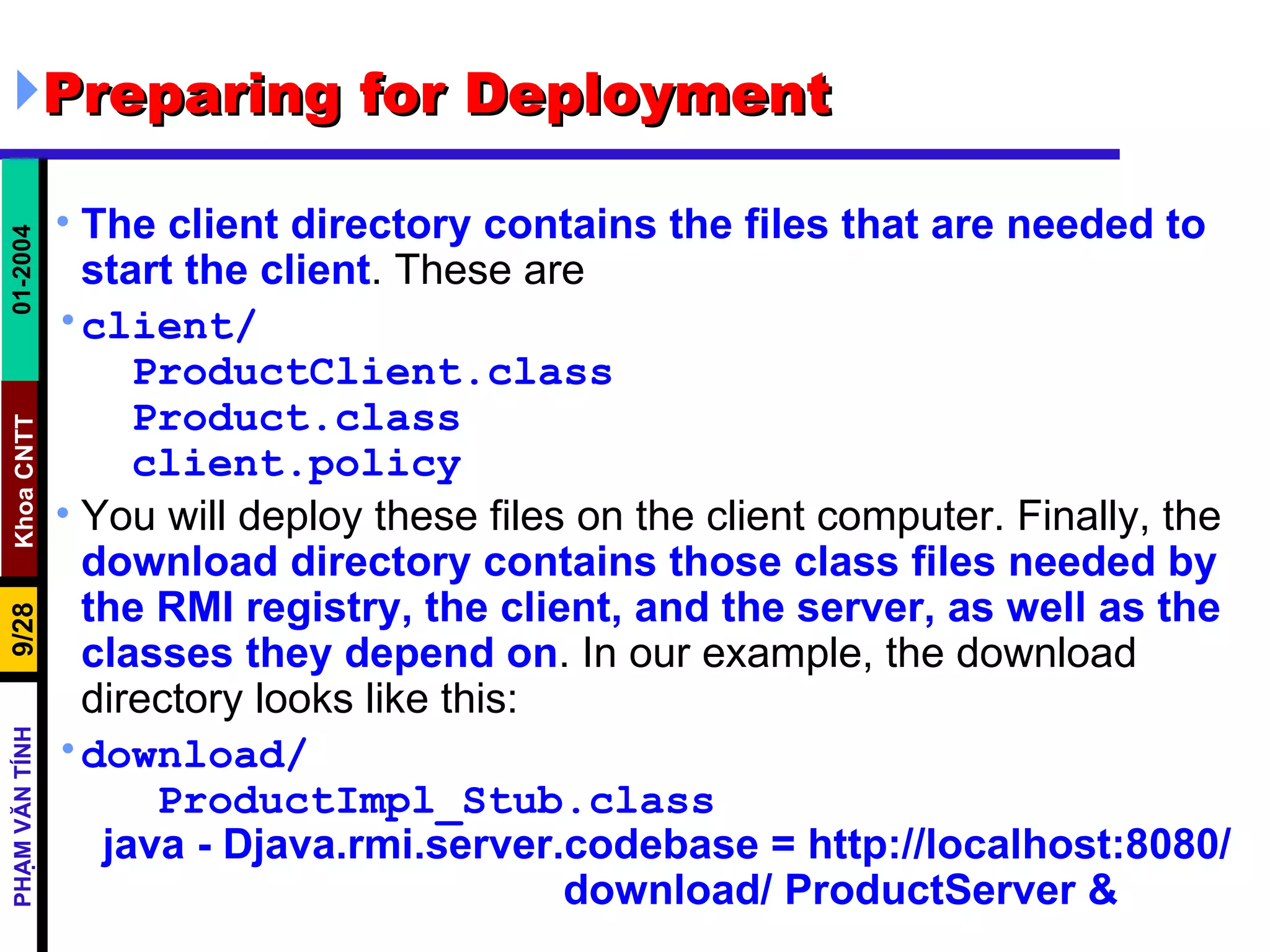
Task: Click the 'java - Djava.rmi.server.codebase' command line
Action: (667, 845)
